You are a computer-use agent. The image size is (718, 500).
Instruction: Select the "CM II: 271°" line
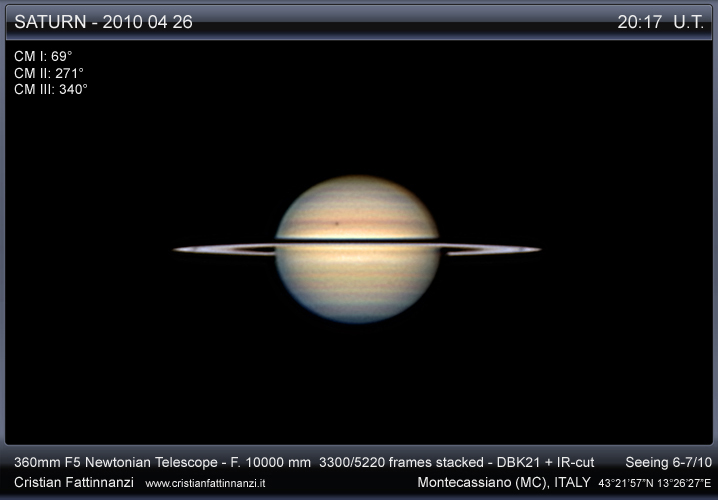tap(49, 73)
